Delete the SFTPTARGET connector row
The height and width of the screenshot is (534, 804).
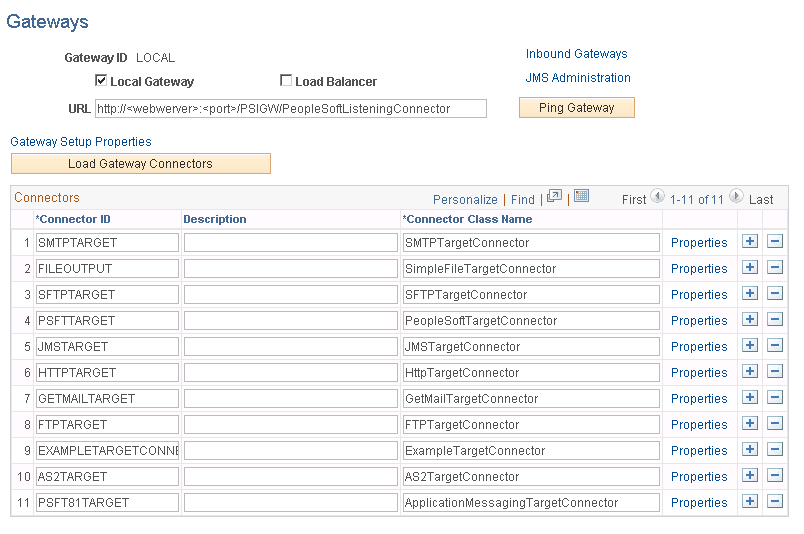click(x=775, y=294)
